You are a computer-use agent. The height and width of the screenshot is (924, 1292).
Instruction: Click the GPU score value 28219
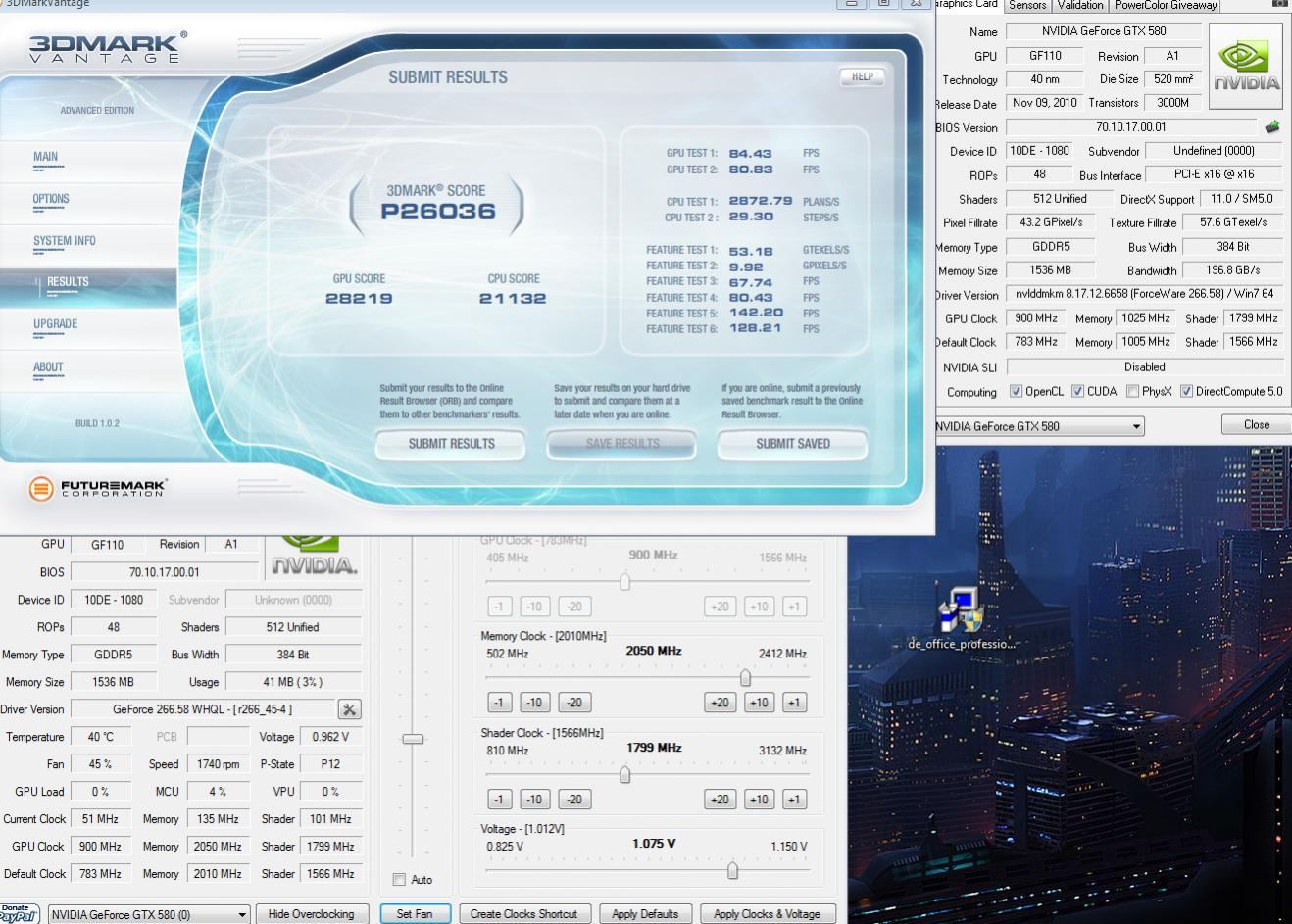(359, 299)
